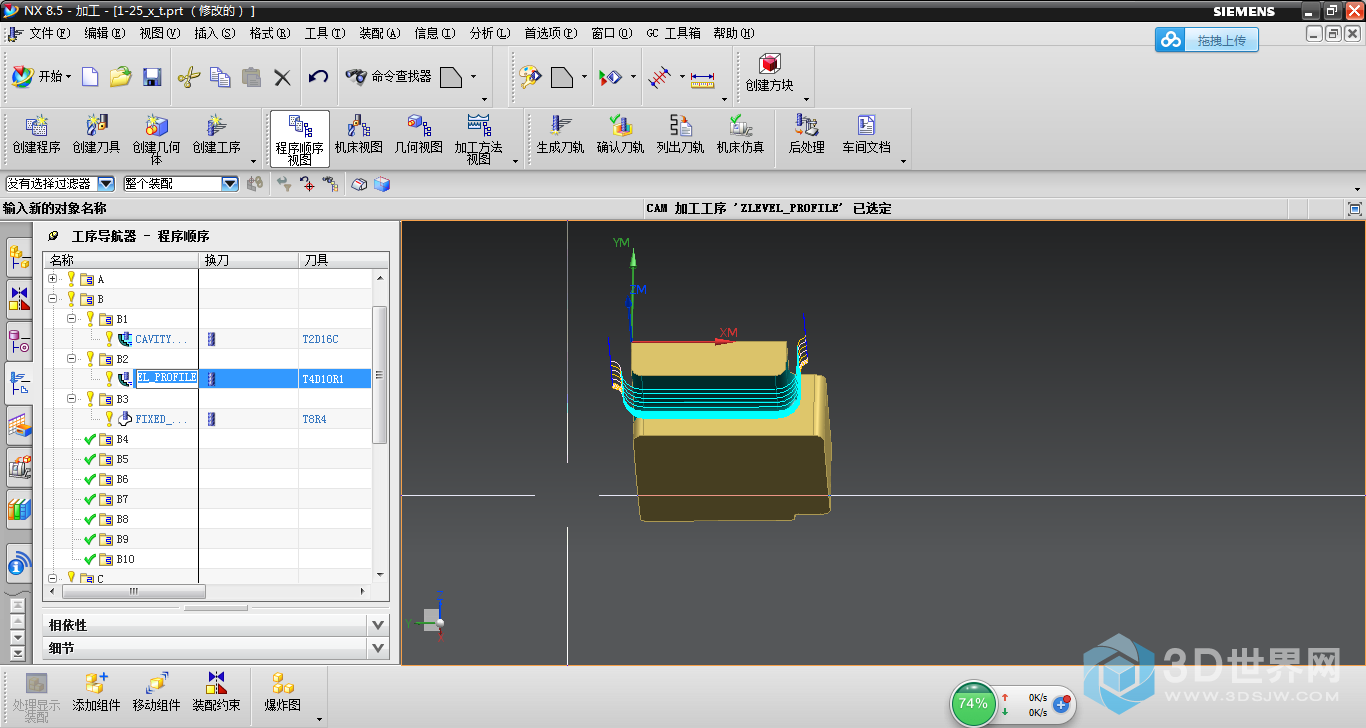1366x728 pixels.
Task: Click the palette edit display icon
Action: click(529, 77)
